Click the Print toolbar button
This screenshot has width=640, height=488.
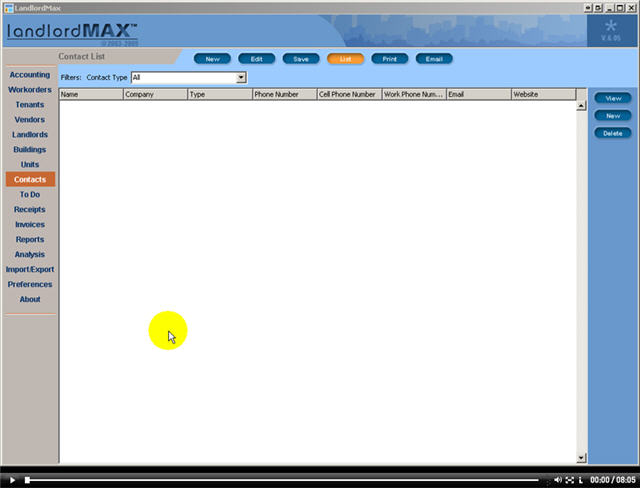(x=390, y=59)
